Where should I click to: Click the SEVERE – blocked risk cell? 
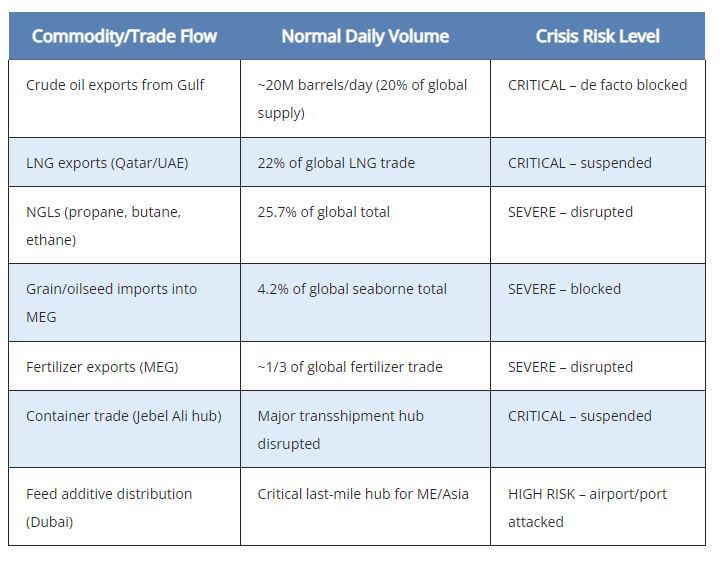click(564, 289)
